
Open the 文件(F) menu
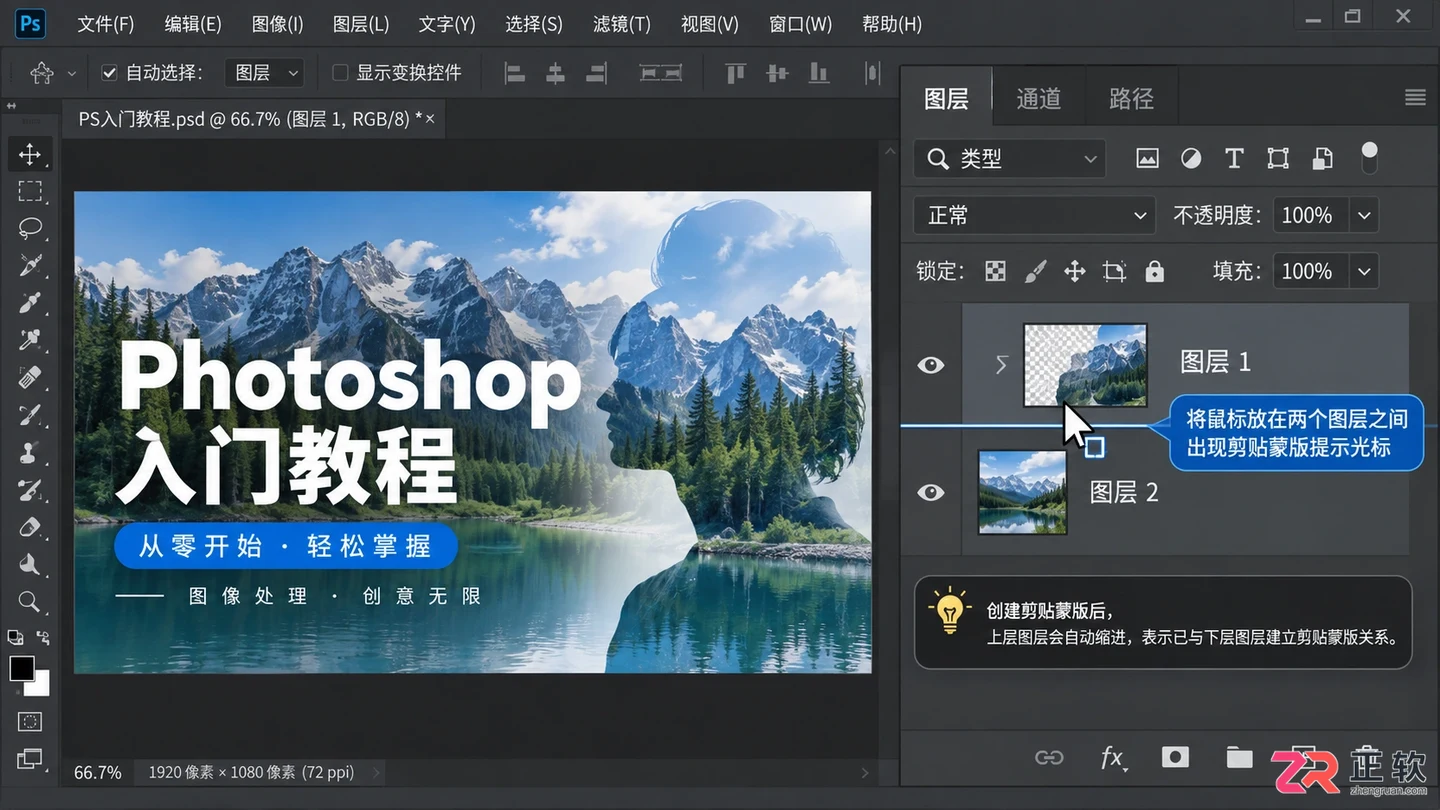point(105,24)
